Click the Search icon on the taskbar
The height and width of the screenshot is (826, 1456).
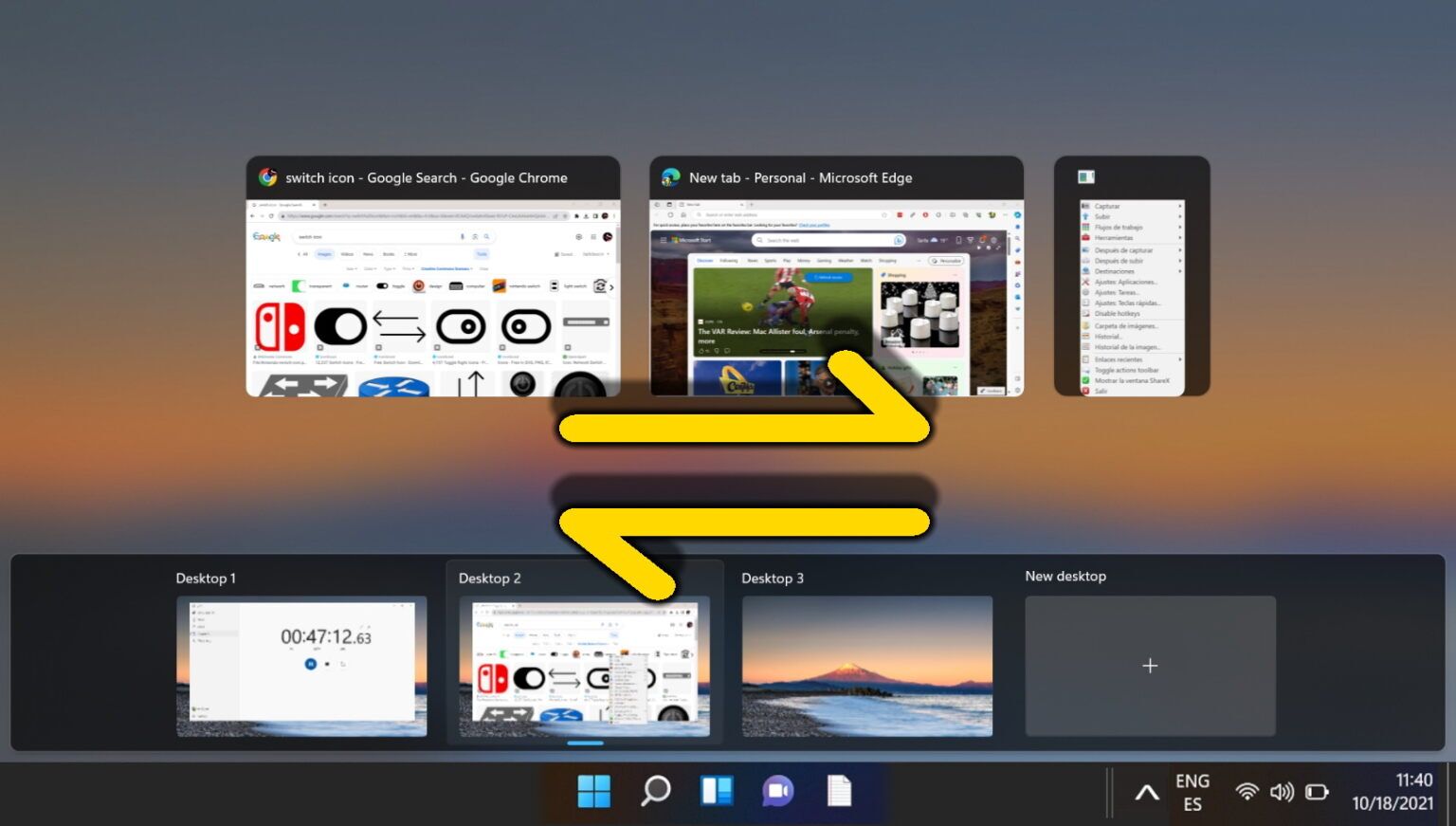pyautogui.click(x=655, y=792)
